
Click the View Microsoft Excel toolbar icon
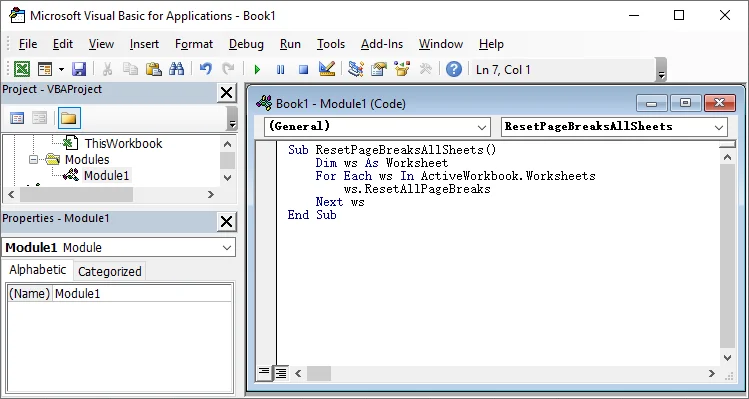click(21, 69)
